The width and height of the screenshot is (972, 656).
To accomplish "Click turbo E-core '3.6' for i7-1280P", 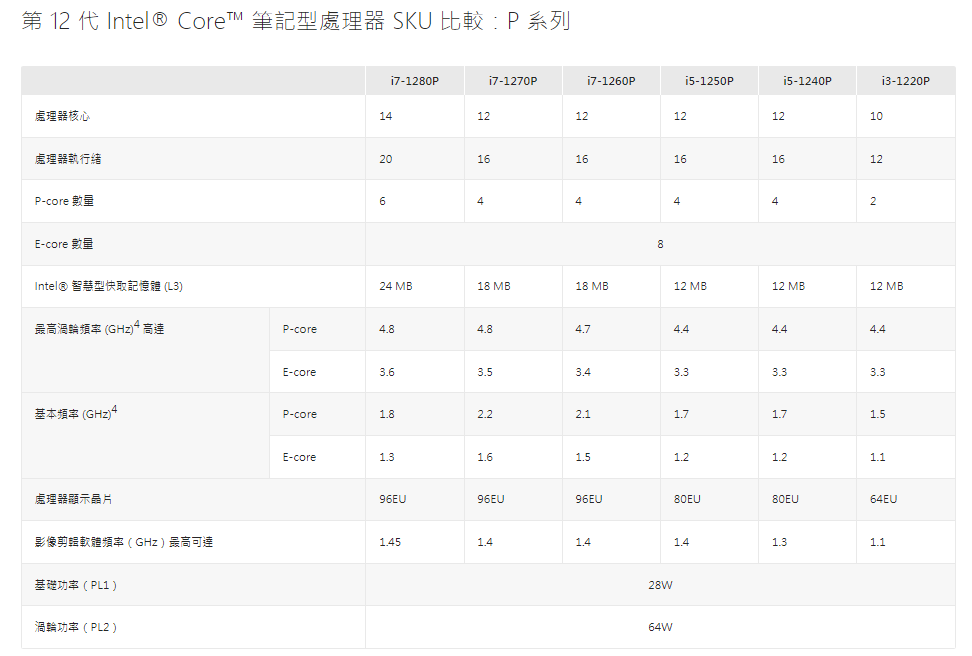I will pos(387,372).
